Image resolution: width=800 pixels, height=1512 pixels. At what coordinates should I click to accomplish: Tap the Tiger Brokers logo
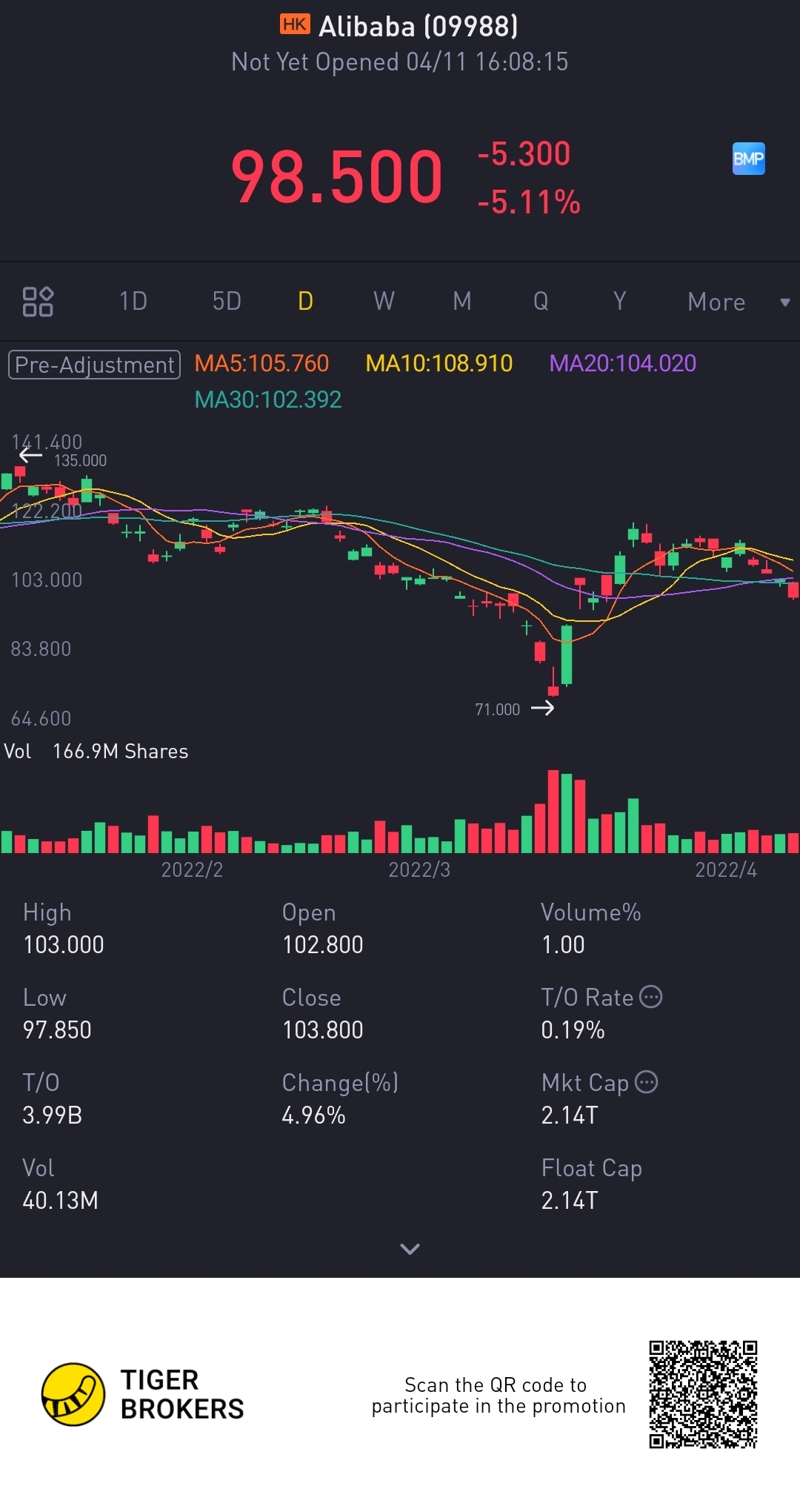pos(143,1394)
